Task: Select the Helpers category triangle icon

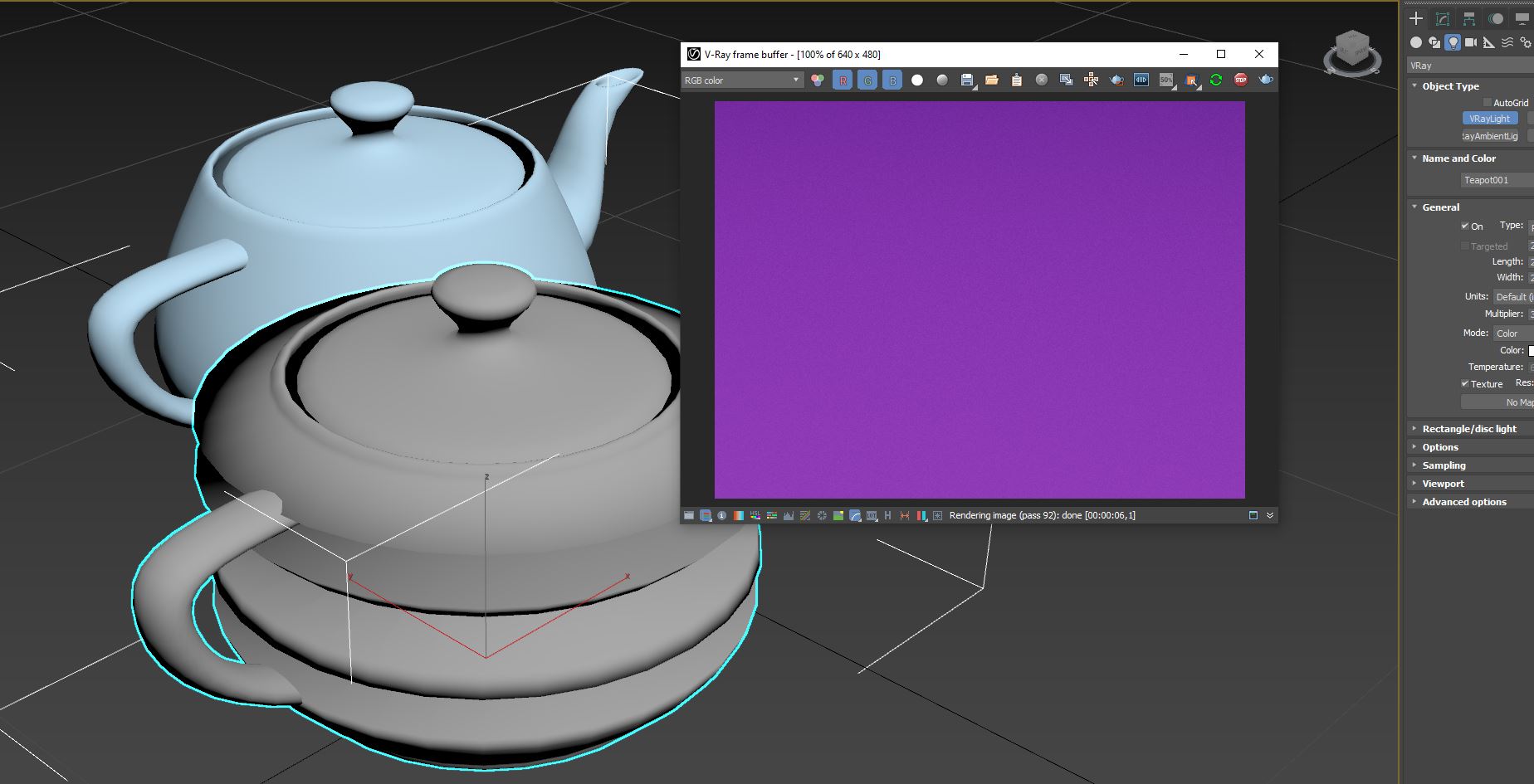Action: 1489,42
